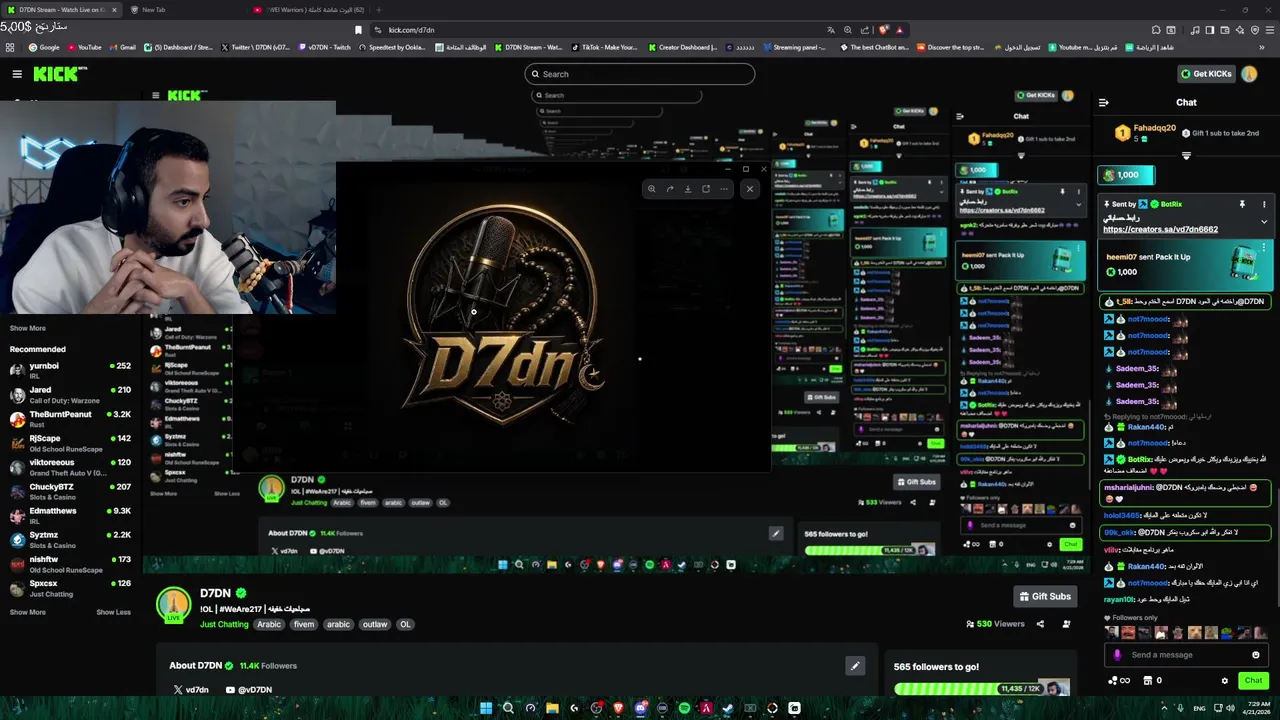Viewport: 1280px width, 720px height.
Task: Open Spotify from the taskbar
Action: [684, 708]
